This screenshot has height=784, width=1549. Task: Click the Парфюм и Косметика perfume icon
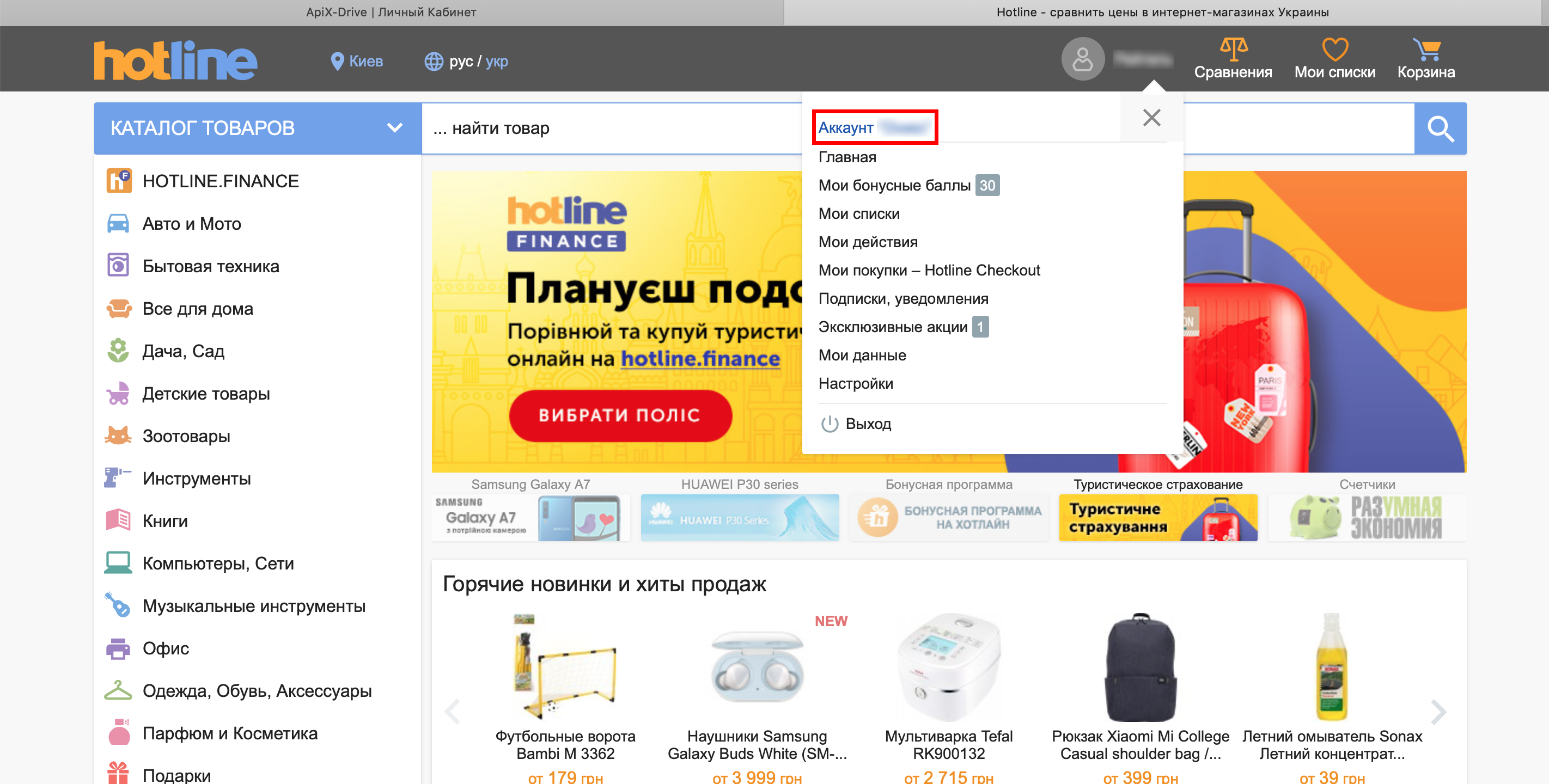(x=118, y=733)
